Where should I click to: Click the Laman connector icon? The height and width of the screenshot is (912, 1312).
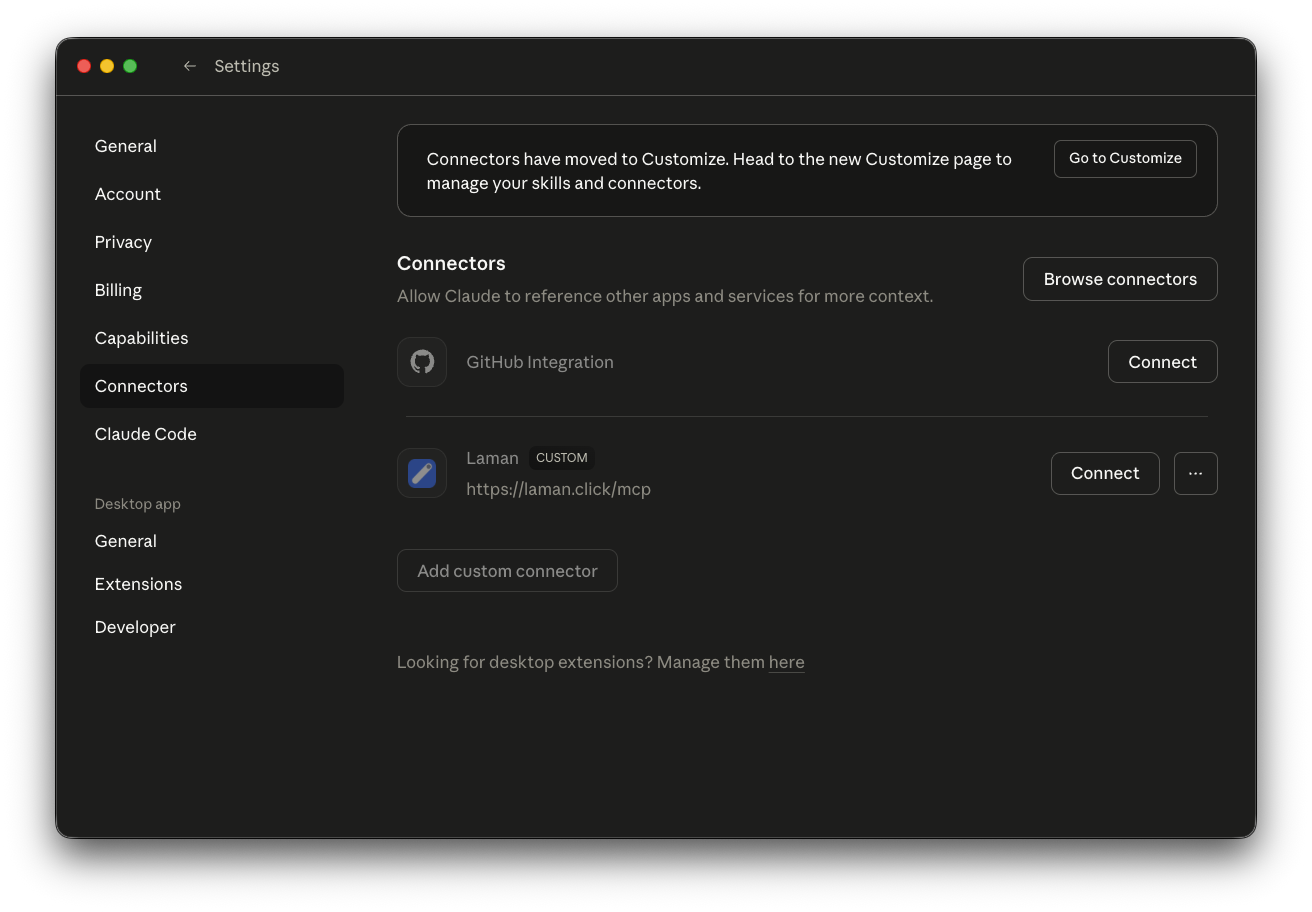click(422, 473)
